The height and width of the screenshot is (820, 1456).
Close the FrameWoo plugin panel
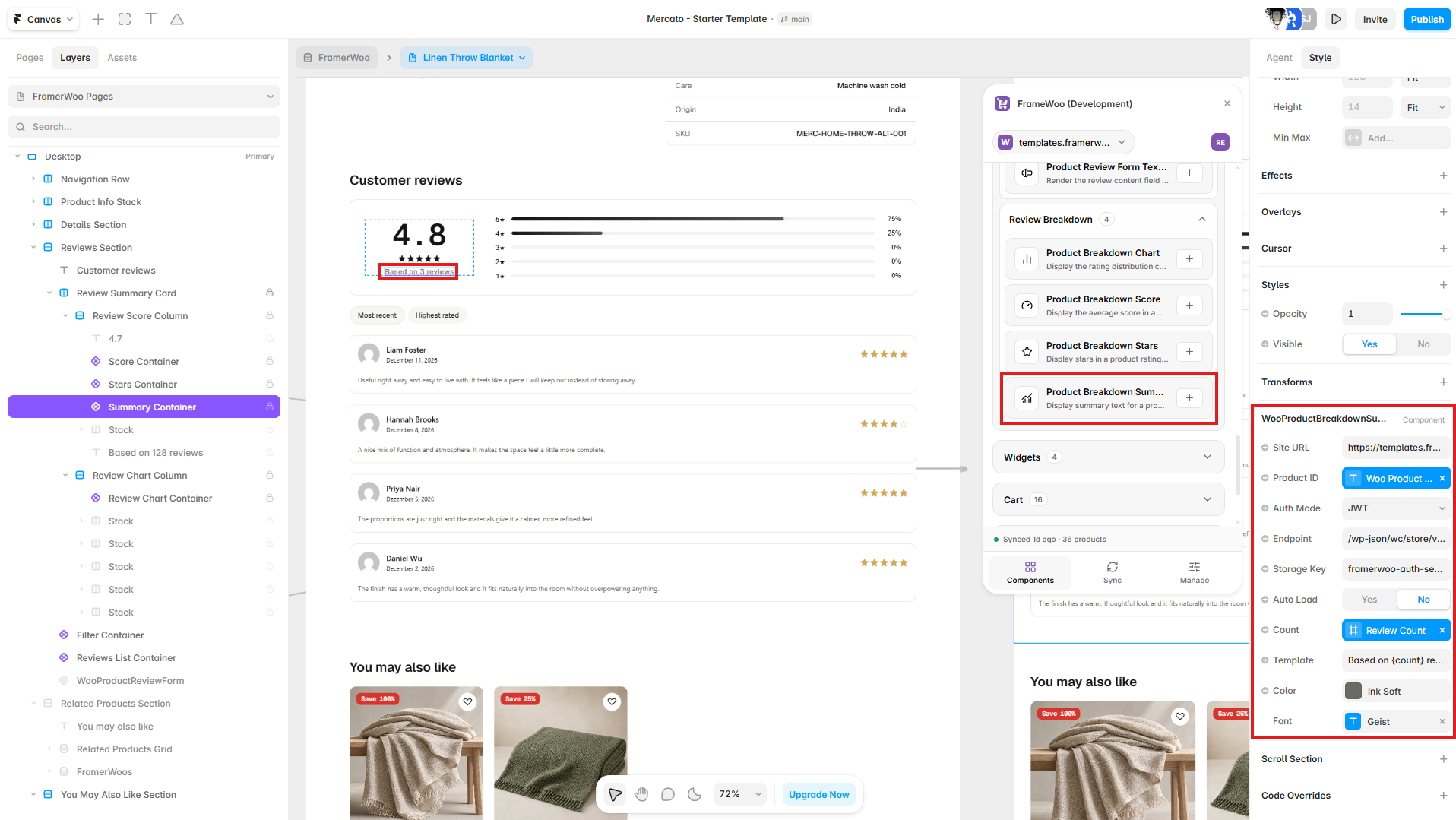1227,103
